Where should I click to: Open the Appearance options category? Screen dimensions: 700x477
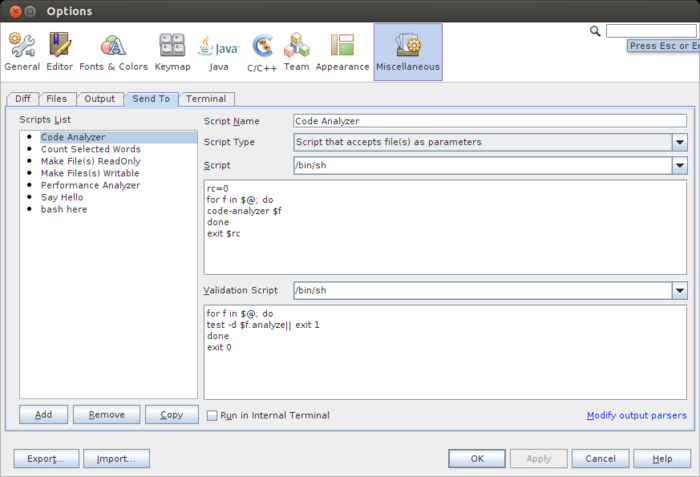click(x=342, y=52)
